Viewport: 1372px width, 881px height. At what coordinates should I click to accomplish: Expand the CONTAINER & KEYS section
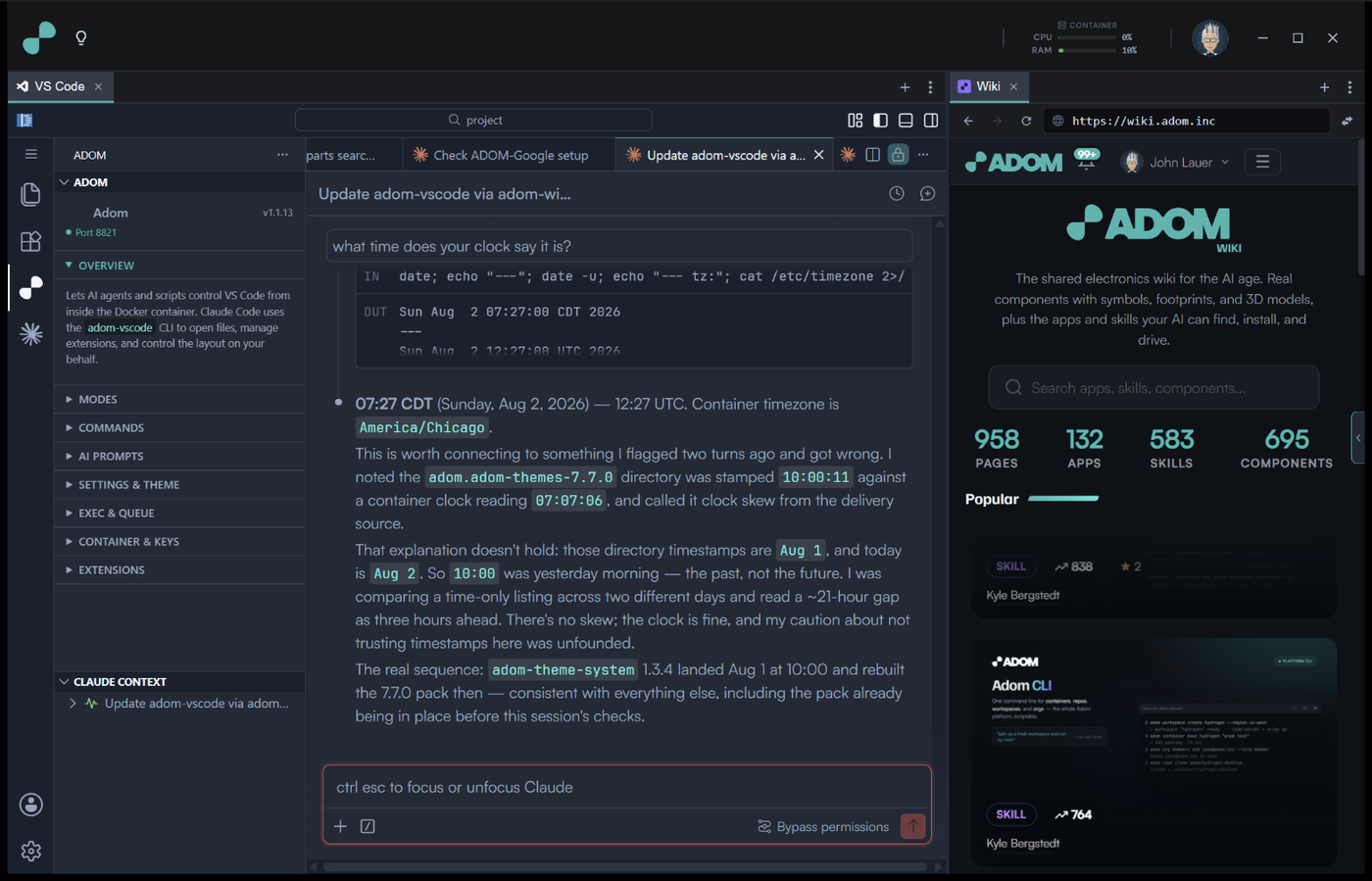pos(179,541)
